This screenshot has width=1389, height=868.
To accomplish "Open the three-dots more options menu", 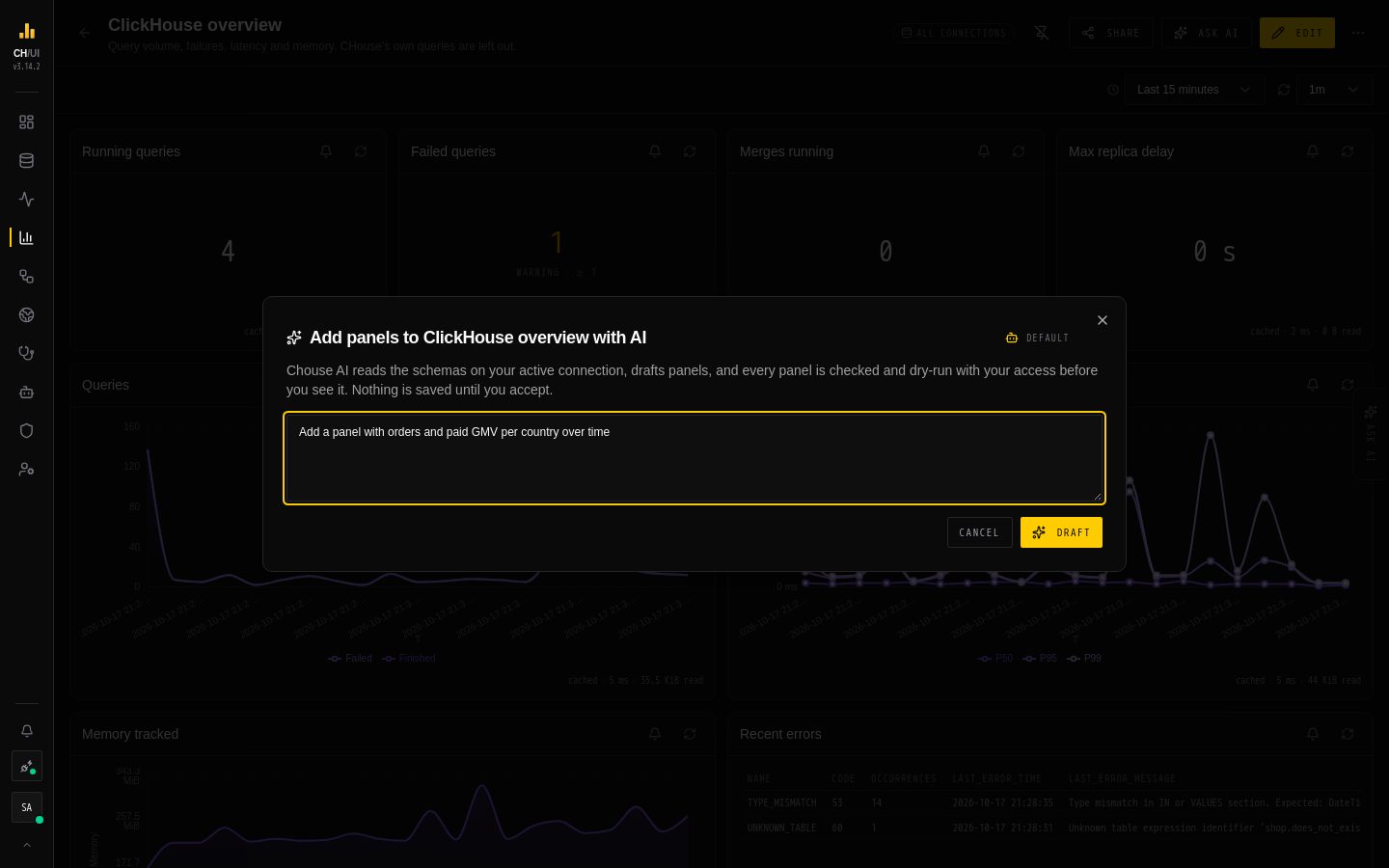I will pos(1358,33).
